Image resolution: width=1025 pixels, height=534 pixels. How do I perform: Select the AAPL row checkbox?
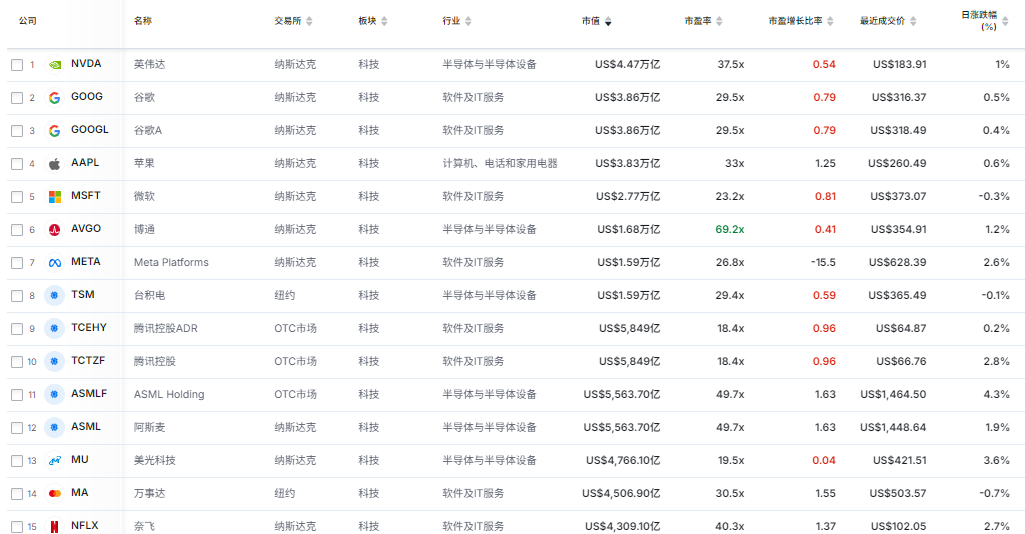point(17,164)
